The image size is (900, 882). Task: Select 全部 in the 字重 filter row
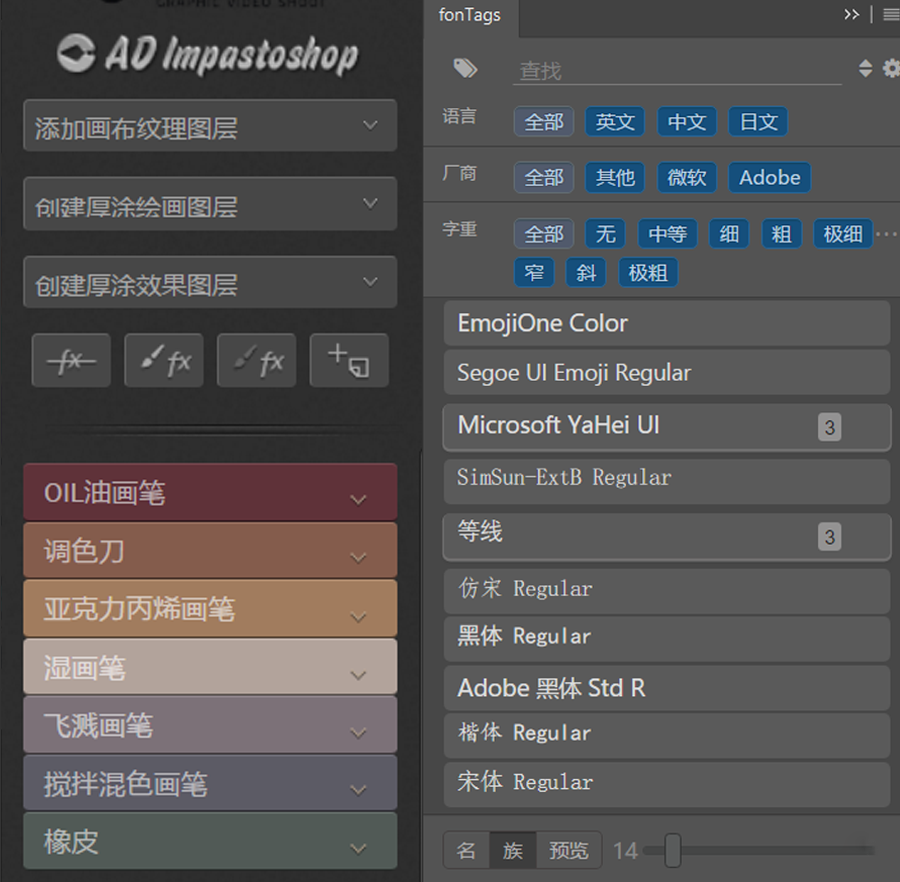pyautogui.click(x=544, y=234)
